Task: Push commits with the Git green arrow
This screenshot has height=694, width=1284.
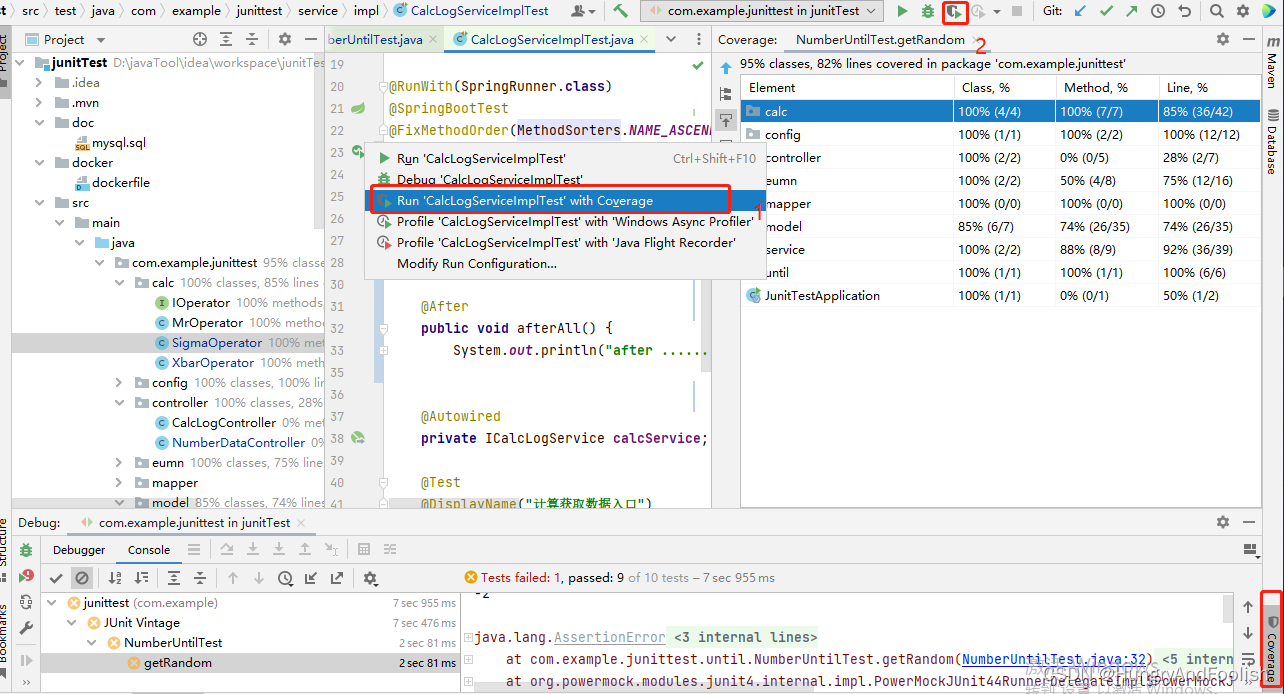Action: [1132, 11]
